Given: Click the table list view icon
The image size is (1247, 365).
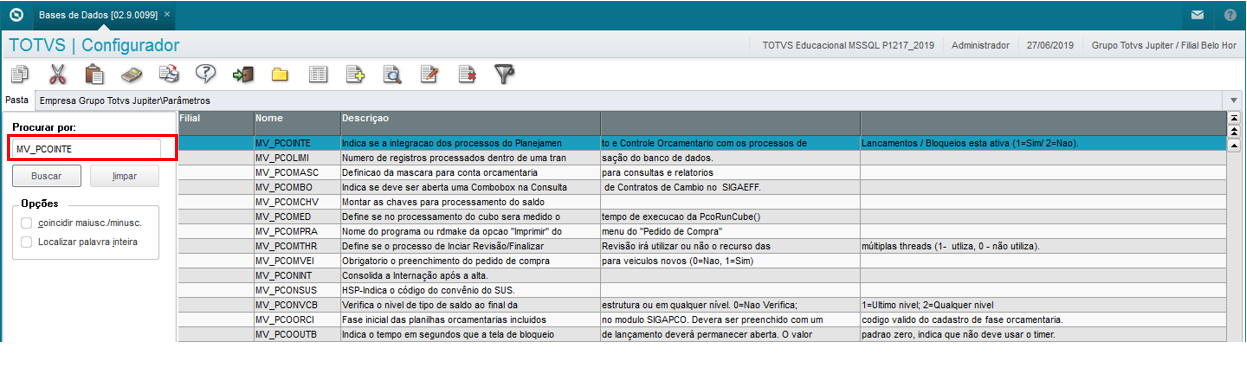Looking at the screenshot, I should coord(318,74).
